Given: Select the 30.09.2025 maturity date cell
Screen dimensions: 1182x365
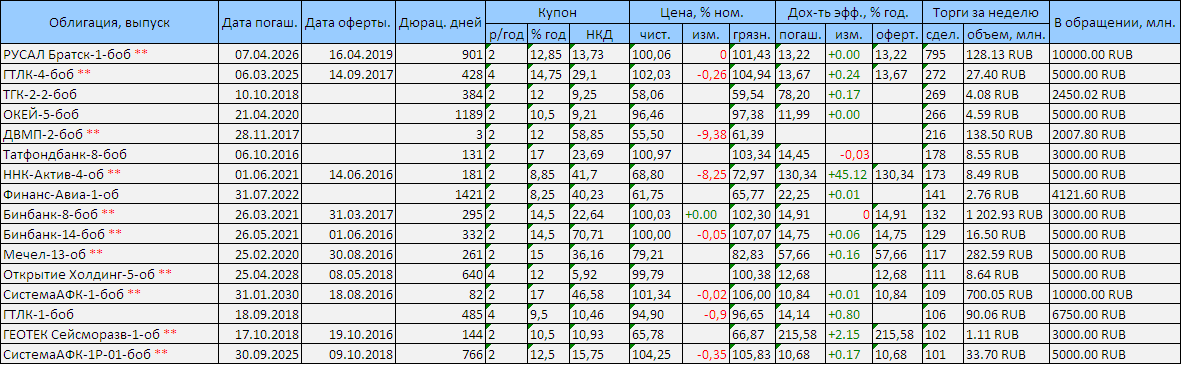Looking at the screenshot, I should point(257,354).
